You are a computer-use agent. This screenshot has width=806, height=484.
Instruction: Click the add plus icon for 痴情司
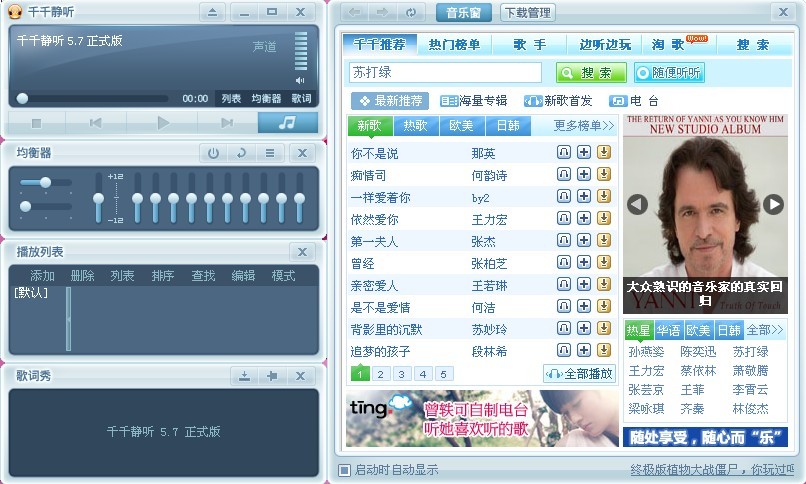pyautogui.click(x=584, y=175)
